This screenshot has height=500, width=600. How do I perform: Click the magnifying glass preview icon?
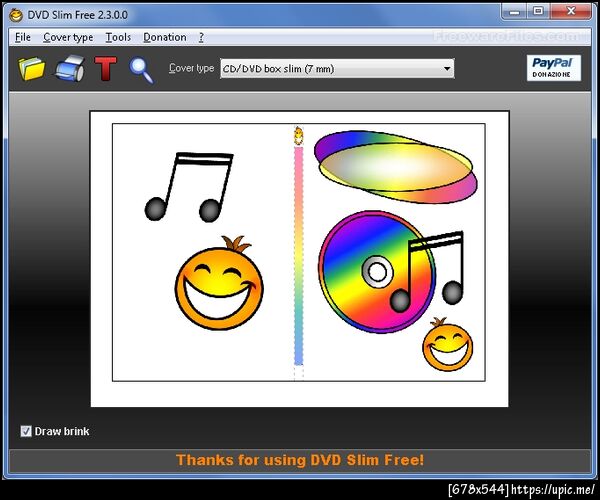click(x=141, y=70)
